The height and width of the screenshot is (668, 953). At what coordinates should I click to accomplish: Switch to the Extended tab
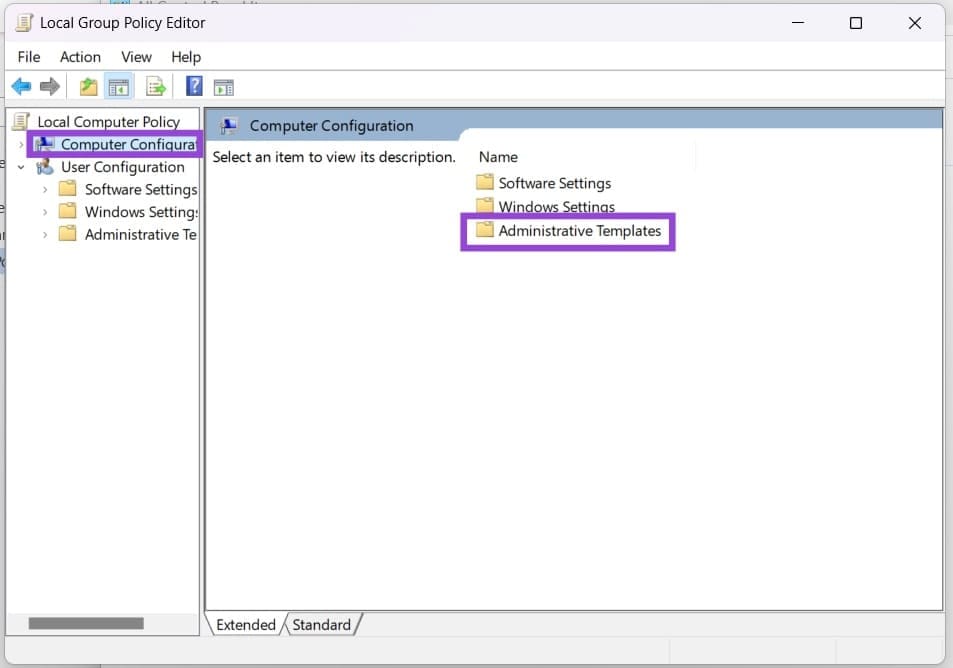pyautogui.click(x=245, y=624)
